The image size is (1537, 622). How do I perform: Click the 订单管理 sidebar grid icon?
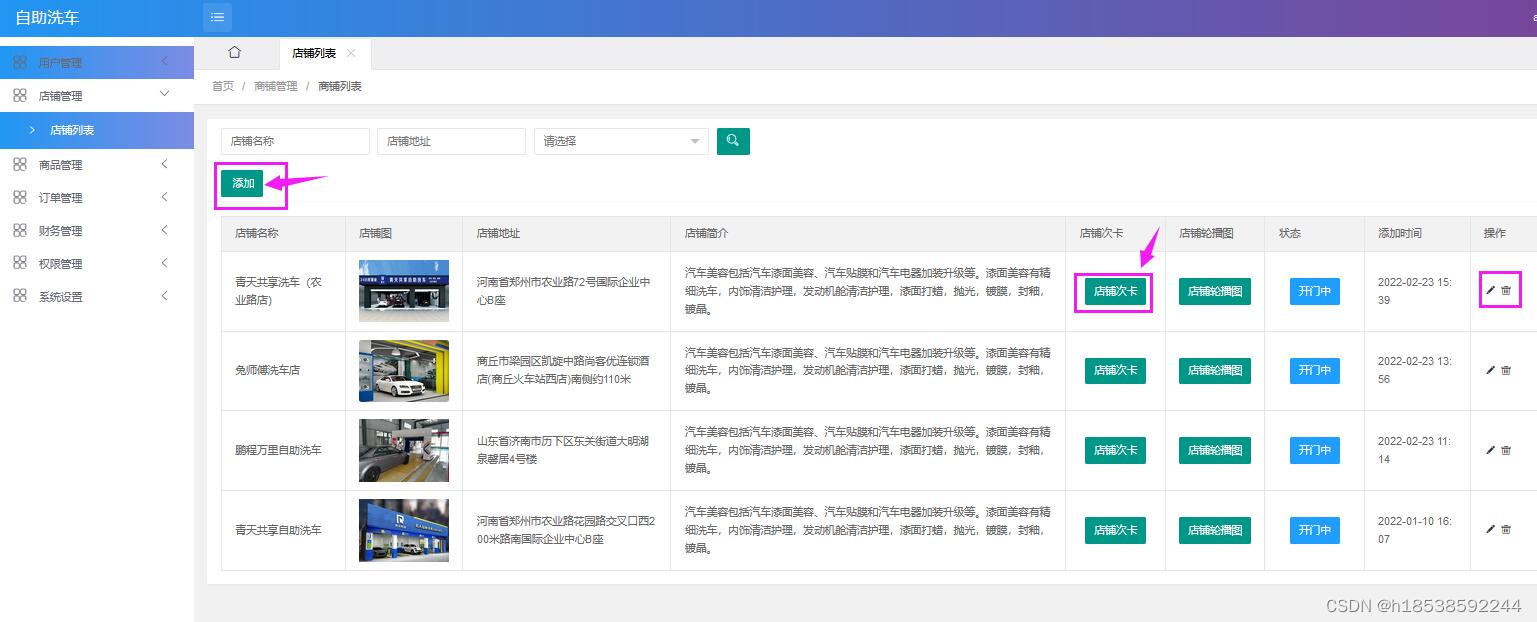point(20,197)
